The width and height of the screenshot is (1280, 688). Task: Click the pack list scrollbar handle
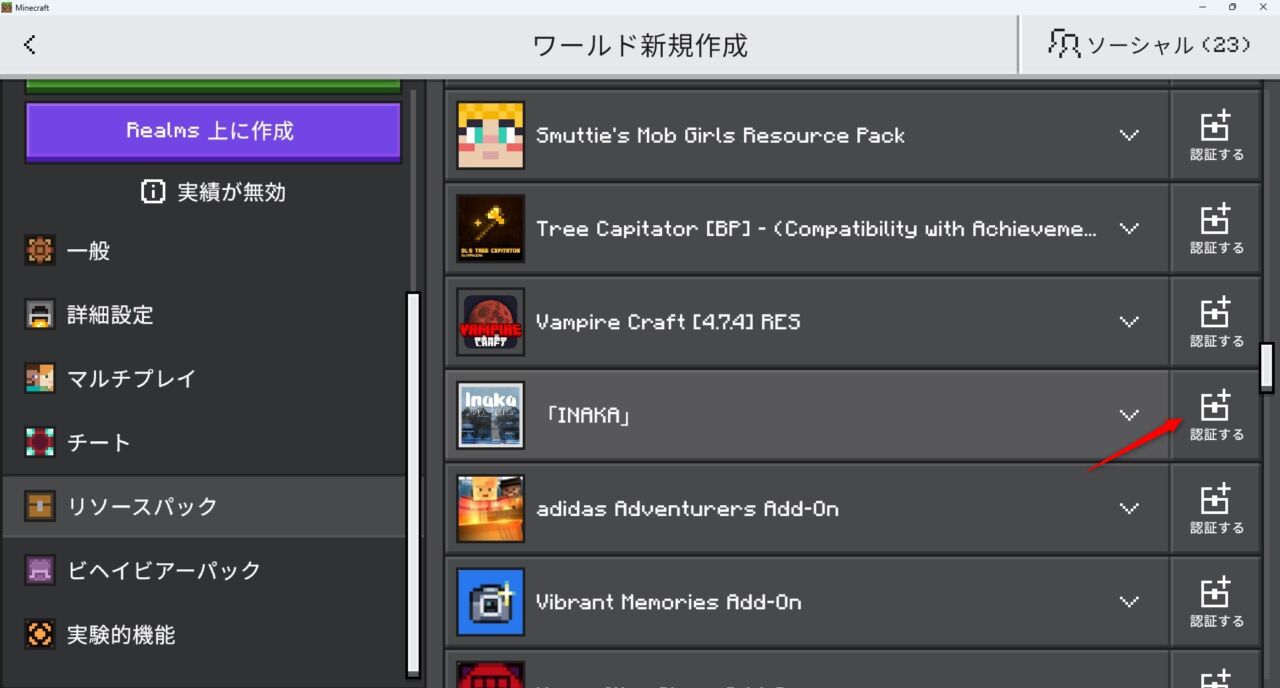click(1266, 367)
